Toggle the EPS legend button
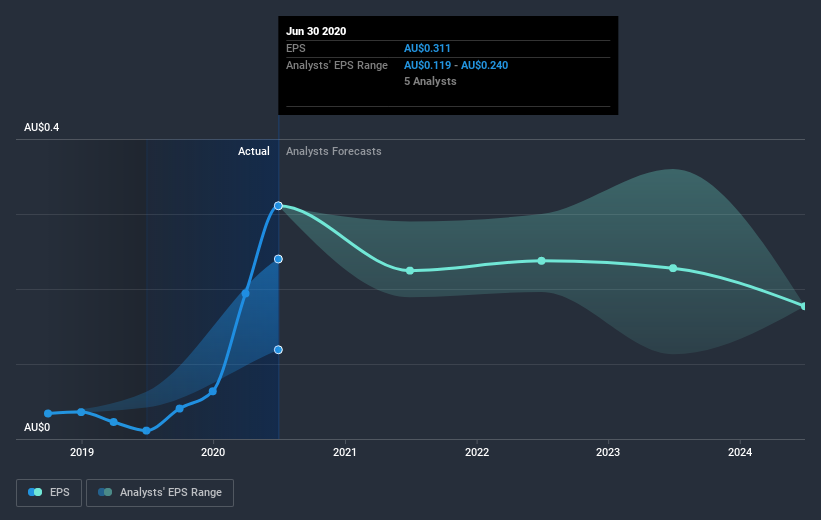The width and height of the screenshot is (821, 520). pyautogui.click(x=49, y=493)
